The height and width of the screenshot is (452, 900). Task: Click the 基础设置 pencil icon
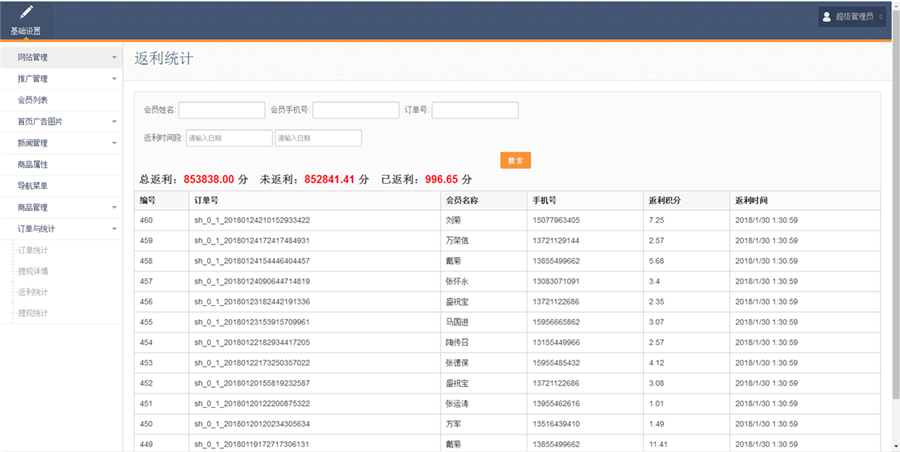tap(26, 13)
